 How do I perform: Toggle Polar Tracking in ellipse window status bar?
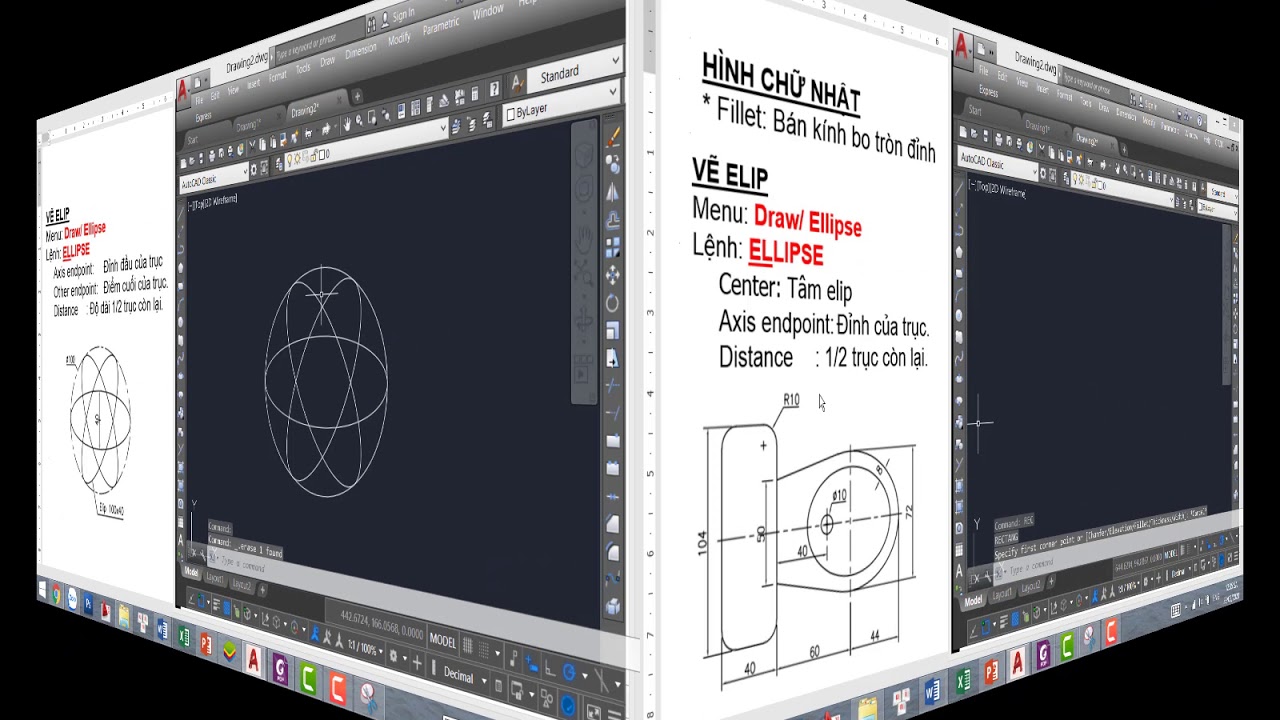pyautogui.click(x=569, y=672)
